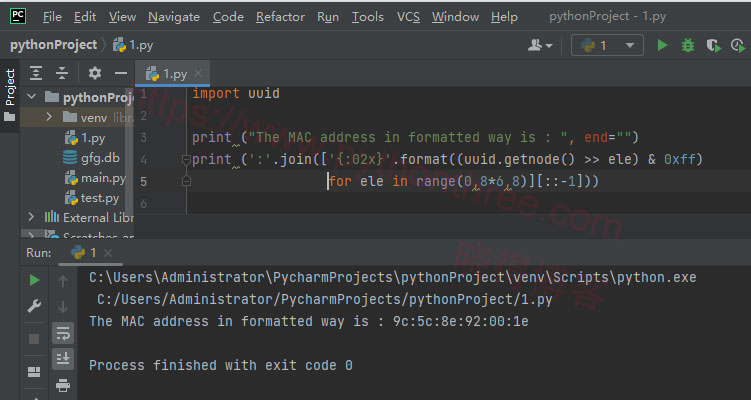This screenshot has width=751, height=400.
Task: Open the View menu
Action: coord(122,17)
